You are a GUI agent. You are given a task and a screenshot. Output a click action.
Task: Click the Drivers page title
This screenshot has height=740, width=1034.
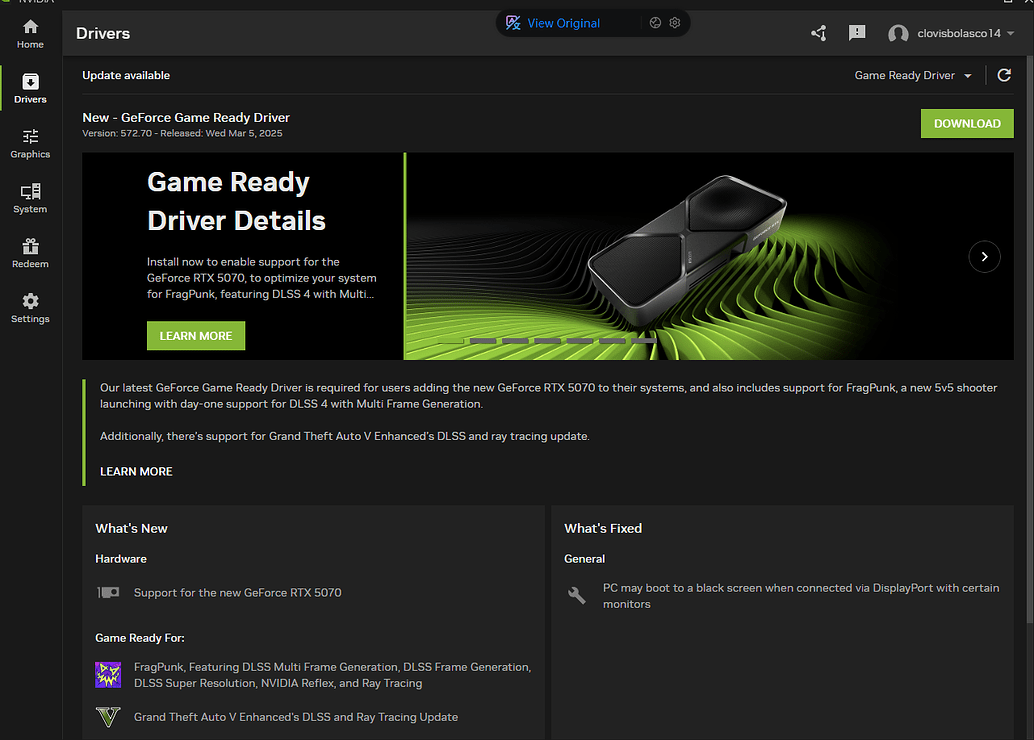point(103,34)
